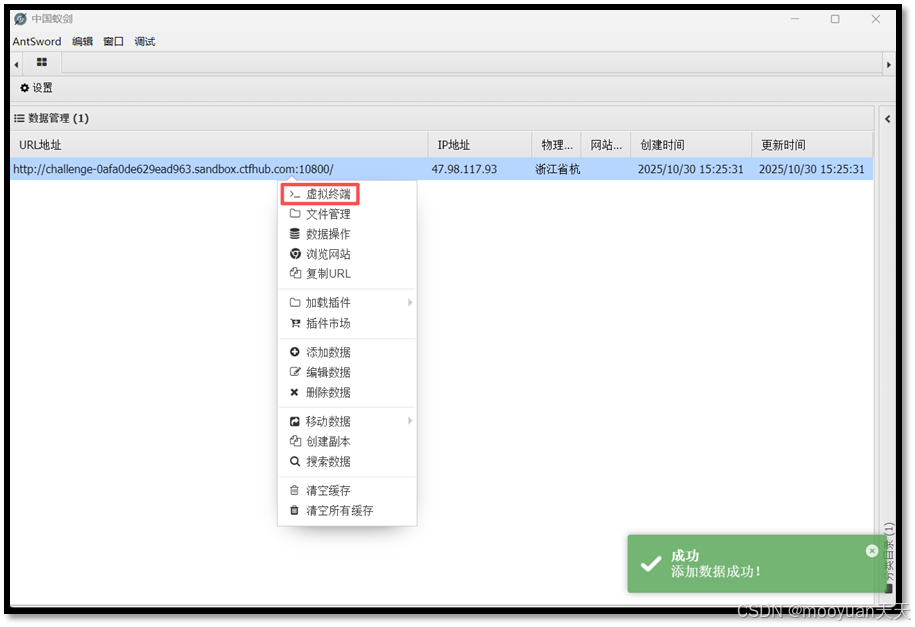Image resolution: width=915 pixels, height=627 pixels.
Task: Open the 插件市场 plugin market entry
Action: (328, 323)
